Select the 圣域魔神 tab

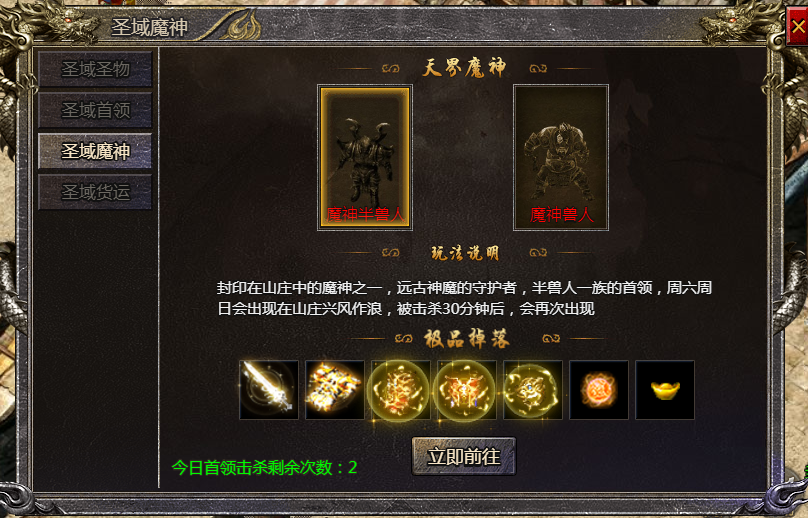pos(95,151)
